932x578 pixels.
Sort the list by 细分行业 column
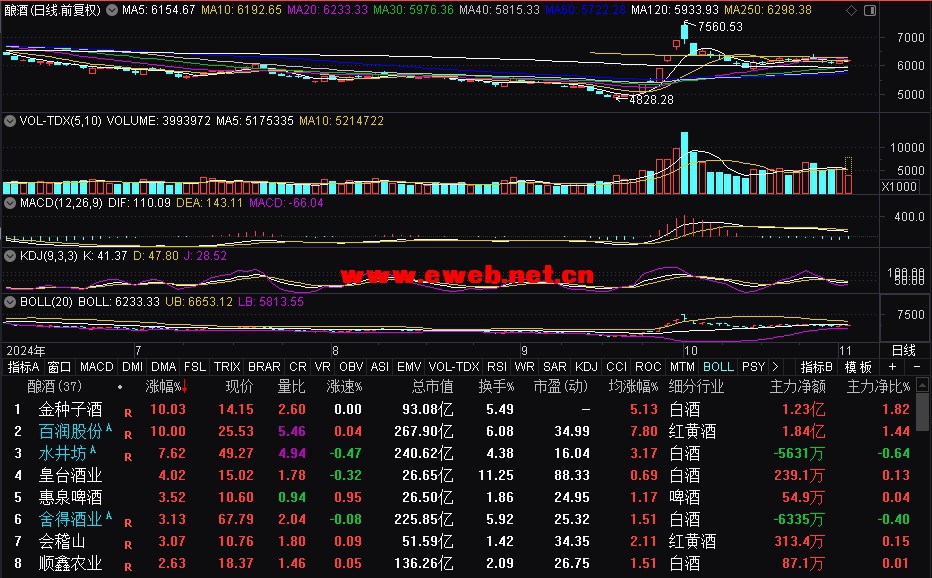[x=696, y=387]
